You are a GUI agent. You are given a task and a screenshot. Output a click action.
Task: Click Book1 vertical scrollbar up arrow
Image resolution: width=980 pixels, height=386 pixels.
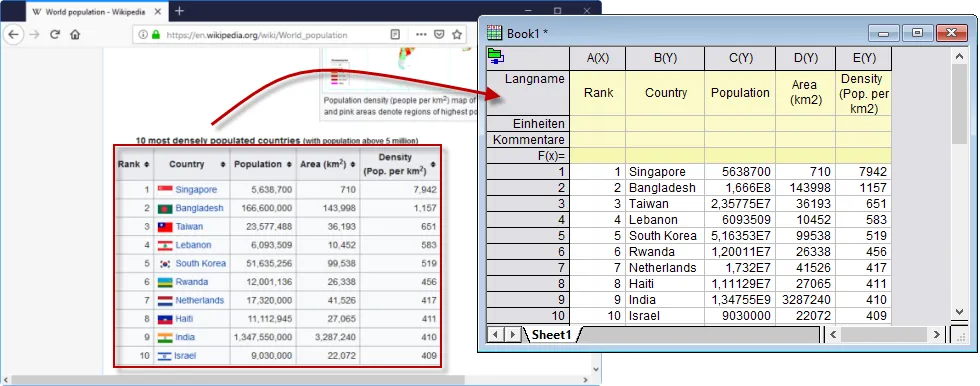[960, 56]
